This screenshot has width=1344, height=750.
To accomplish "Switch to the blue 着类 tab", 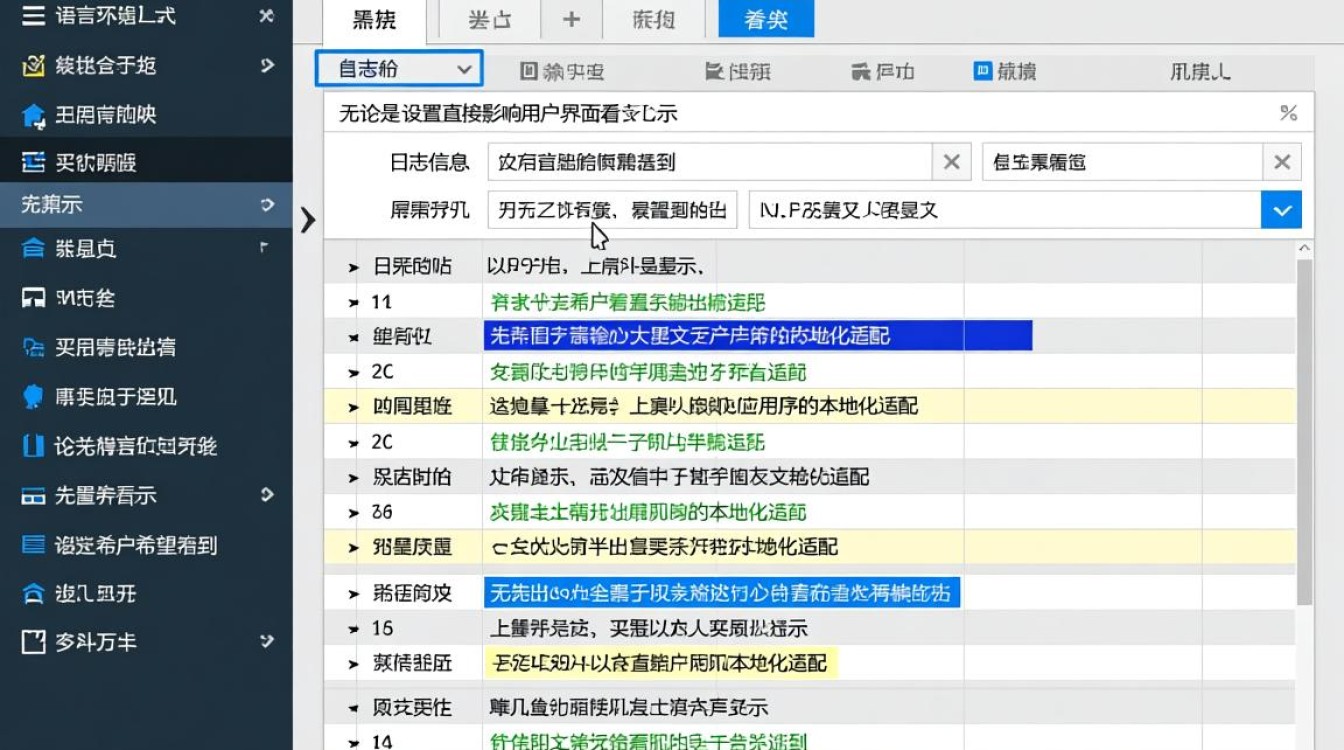I will point(764,18).
